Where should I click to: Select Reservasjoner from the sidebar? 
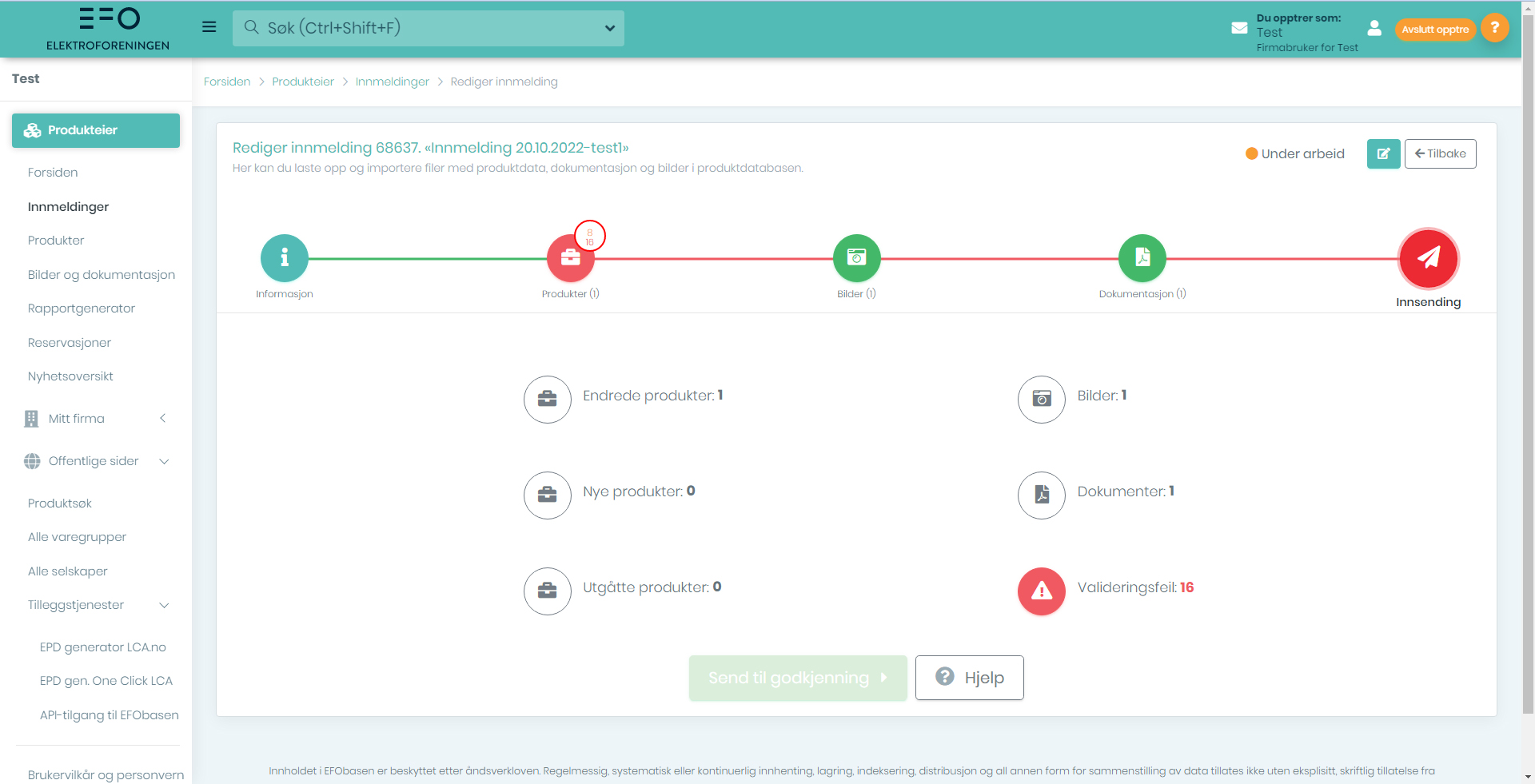70,343
